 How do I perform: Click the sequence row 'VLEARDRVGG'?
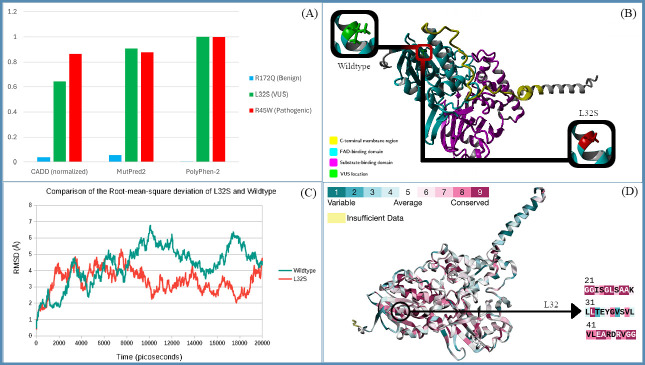tap(610, 335)
